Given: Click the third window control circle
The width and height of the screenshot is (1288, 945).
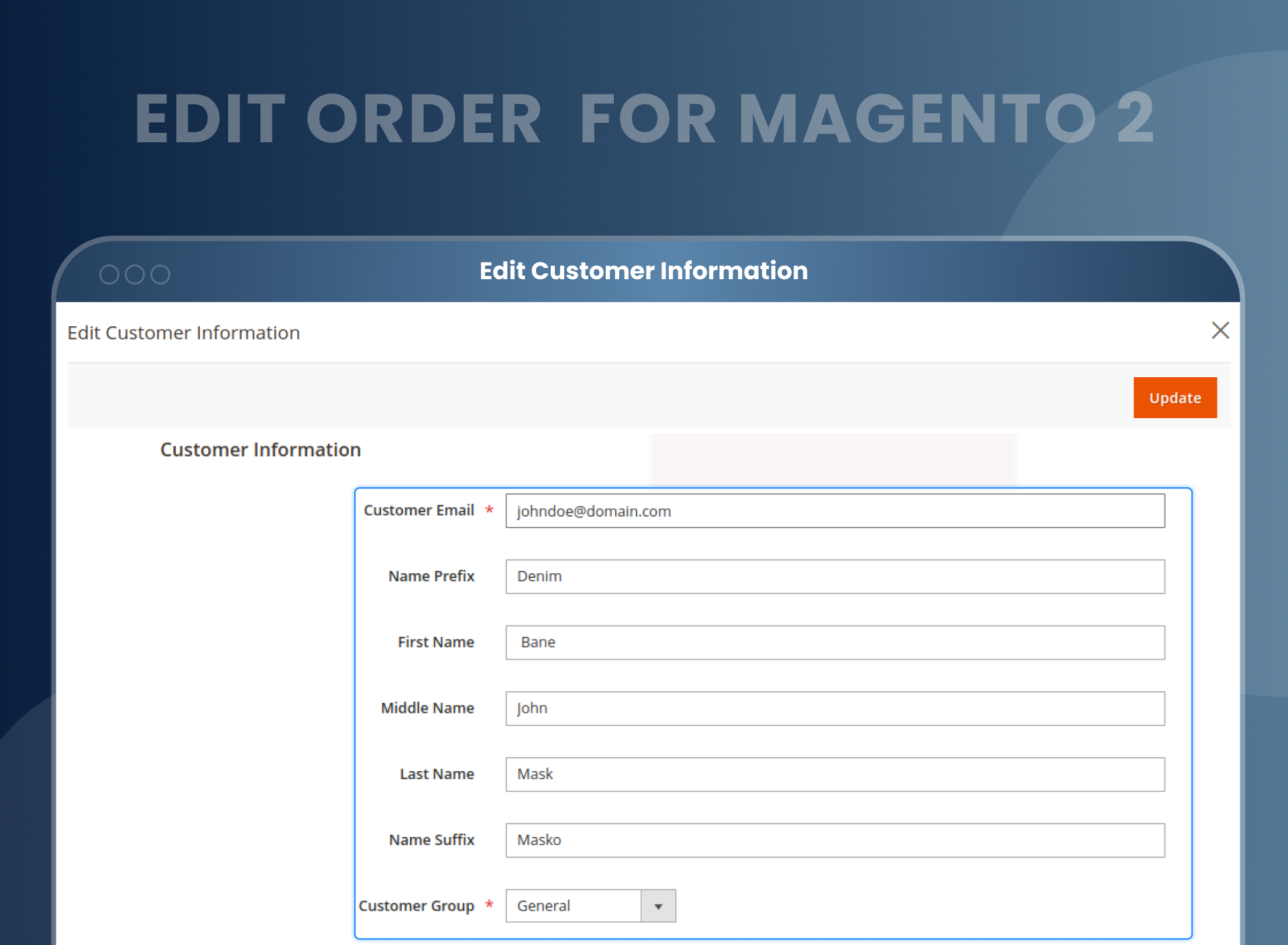Looking at the screenshot, I should click(162, 274).
